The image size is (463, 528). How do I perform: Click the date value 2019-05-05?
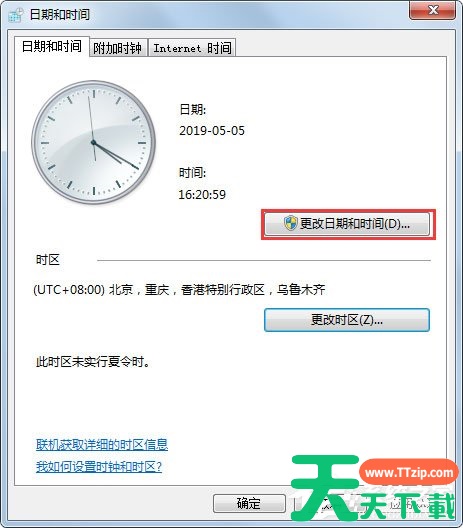tap(212, 131)
